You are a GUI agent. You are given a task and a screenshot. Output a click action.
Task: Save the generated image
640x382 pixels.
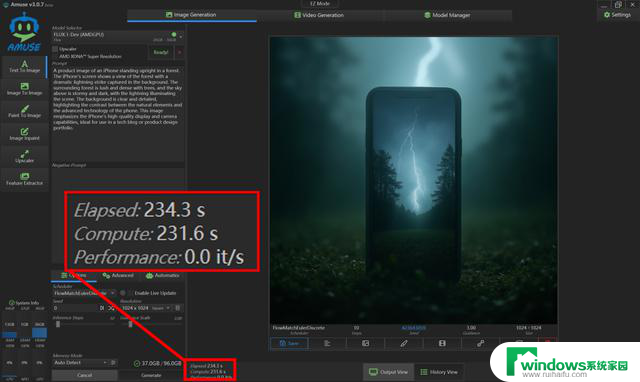289,344
